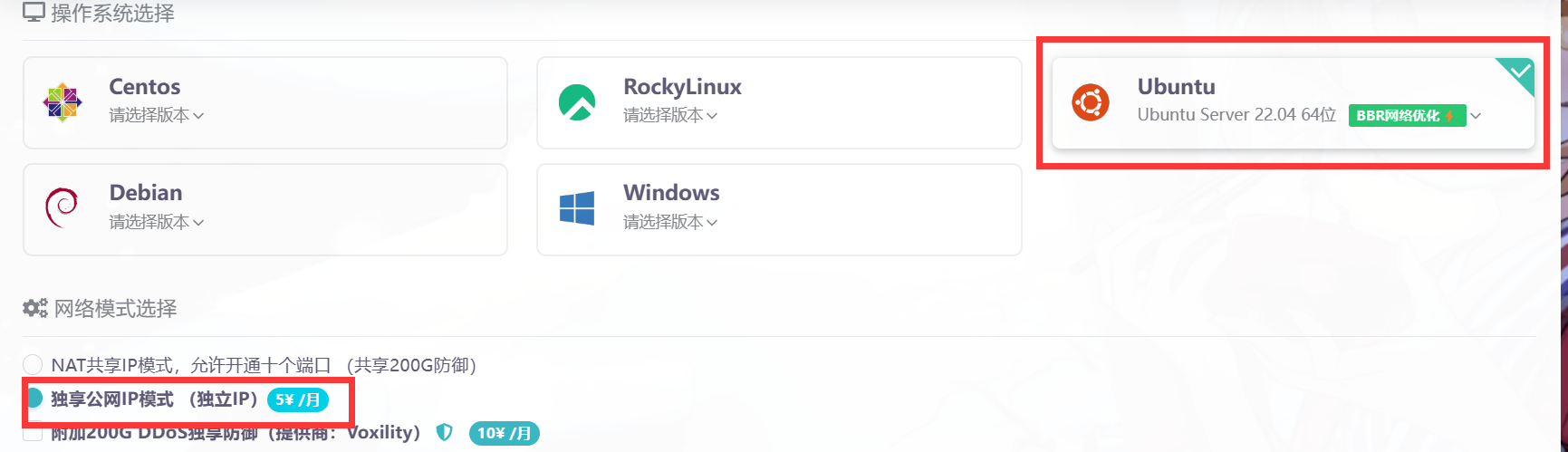Expand the Centos version dropdown
Image resolution: width=1568 pixels, height=452 pixels.
(x=156, y=116)
